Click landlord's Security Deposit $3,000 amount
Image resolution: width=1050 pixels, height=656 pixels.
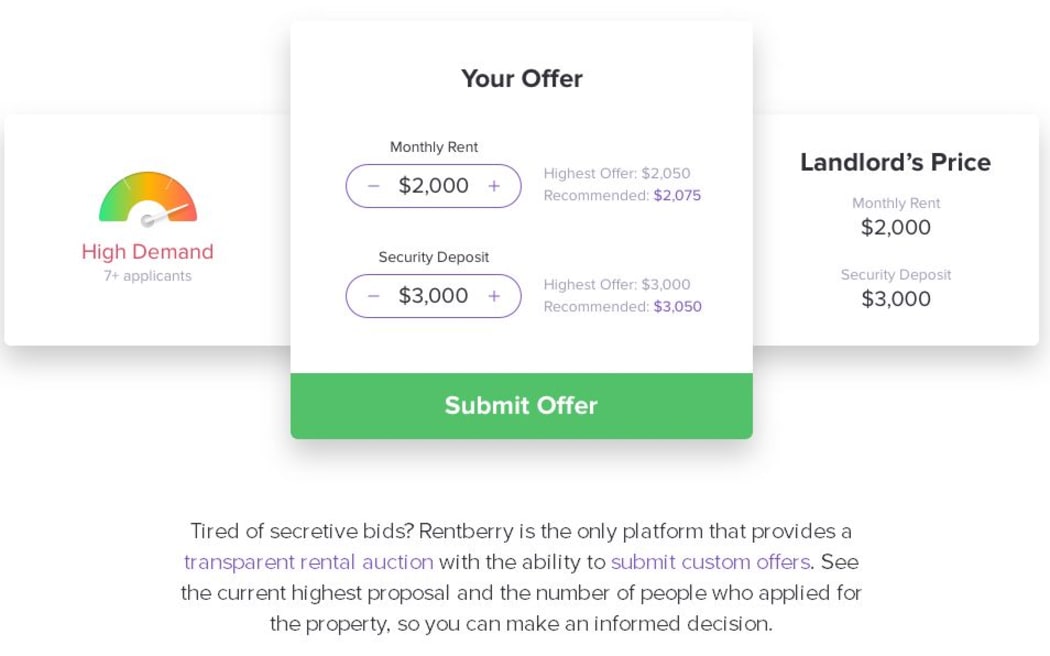896,299
